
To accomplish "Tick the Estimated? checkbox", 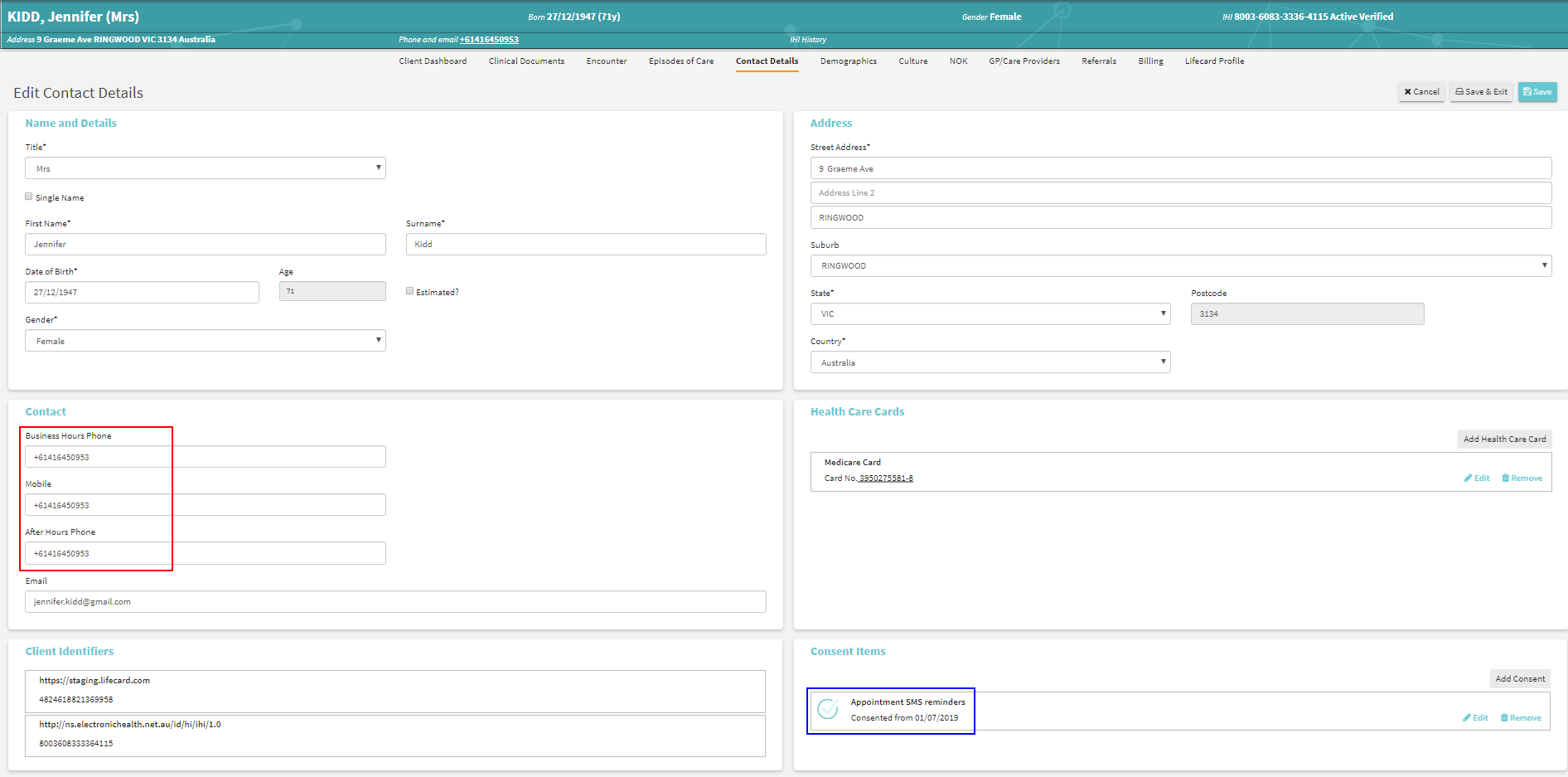I will click(x=409, y=291).
